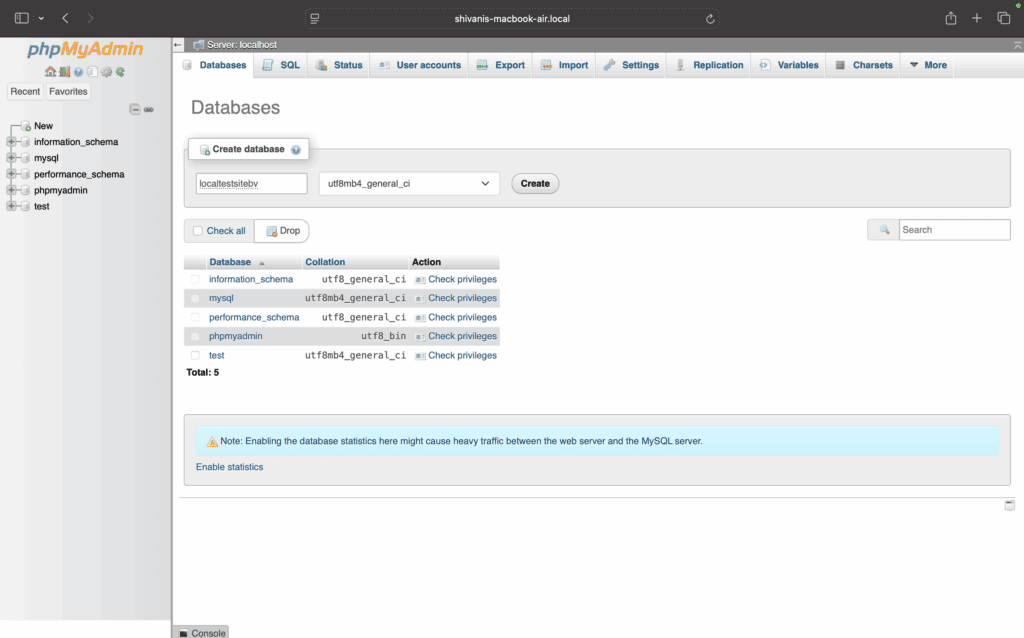Viewport: 1024px width, 638px height.
Task: Click New in navigation tree
Action: pyautogui.click(x=43, y=126)
